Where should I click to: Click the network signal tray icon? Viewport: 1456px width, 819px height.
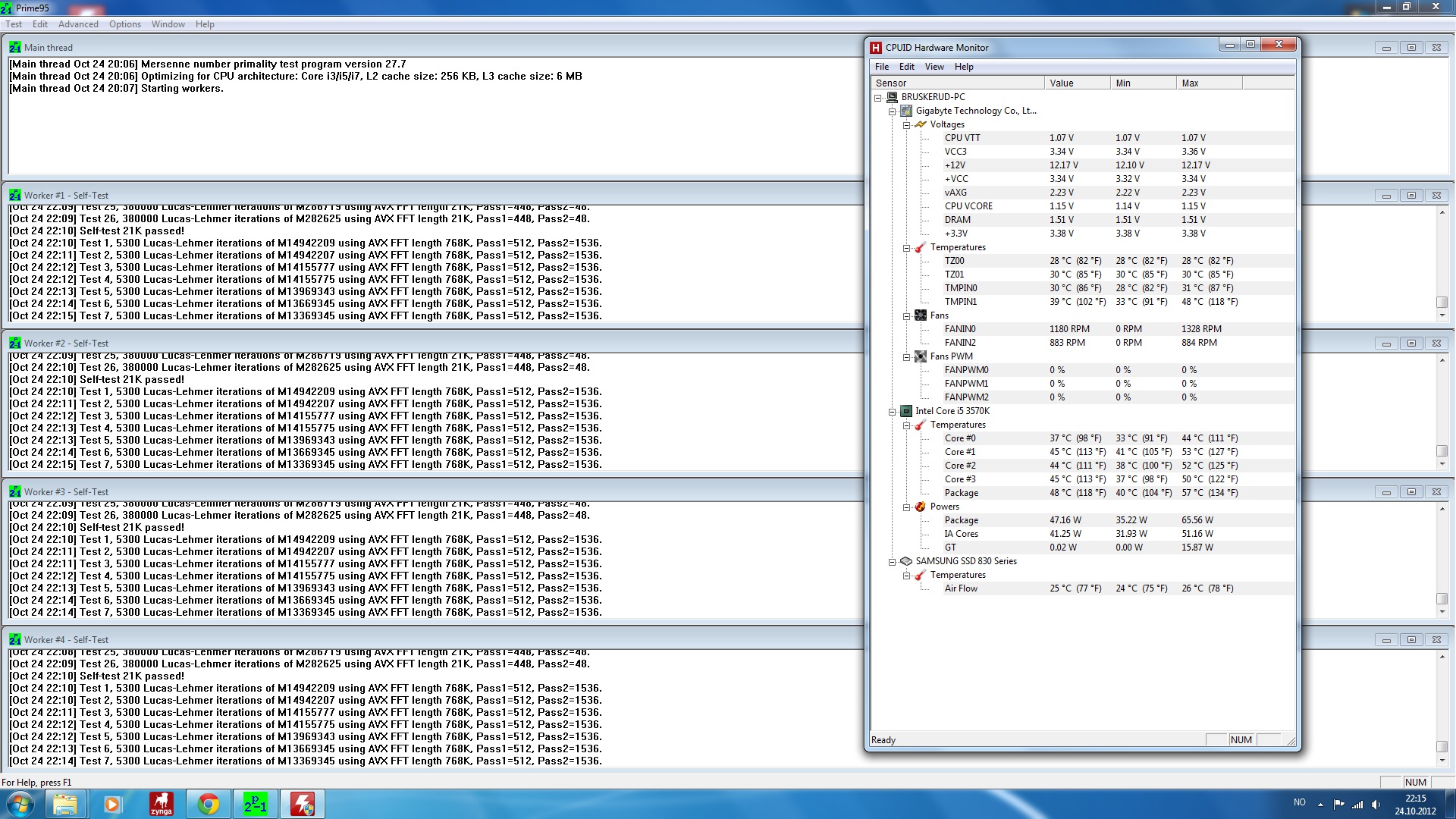tap(1357, 805)
